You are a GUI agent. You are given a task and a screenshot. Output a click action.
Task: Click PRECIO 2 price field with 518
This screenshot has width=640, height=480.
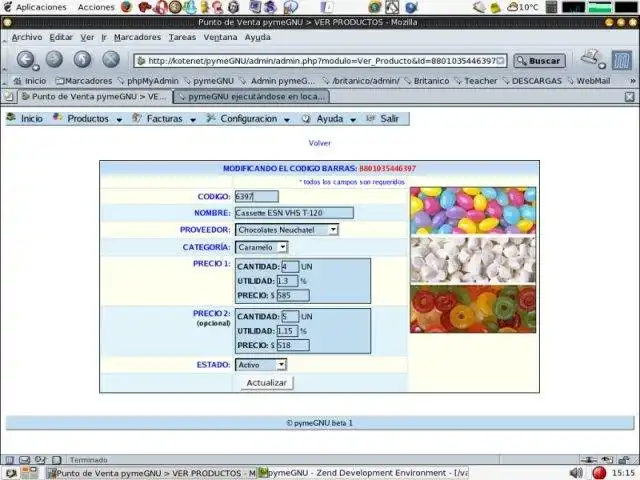coord(293,345)
